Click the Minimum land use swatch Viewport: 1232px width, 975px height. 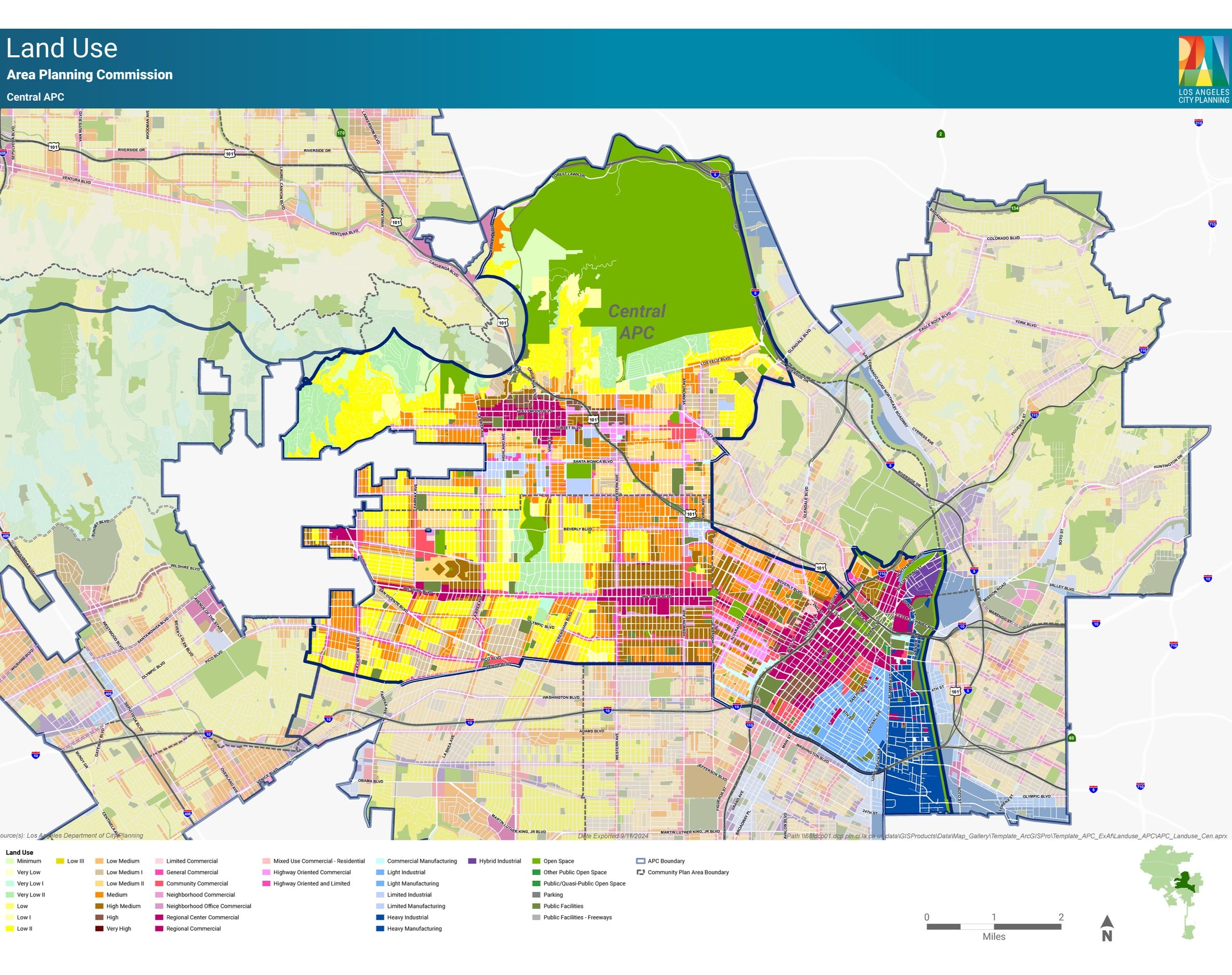(10, 861)
